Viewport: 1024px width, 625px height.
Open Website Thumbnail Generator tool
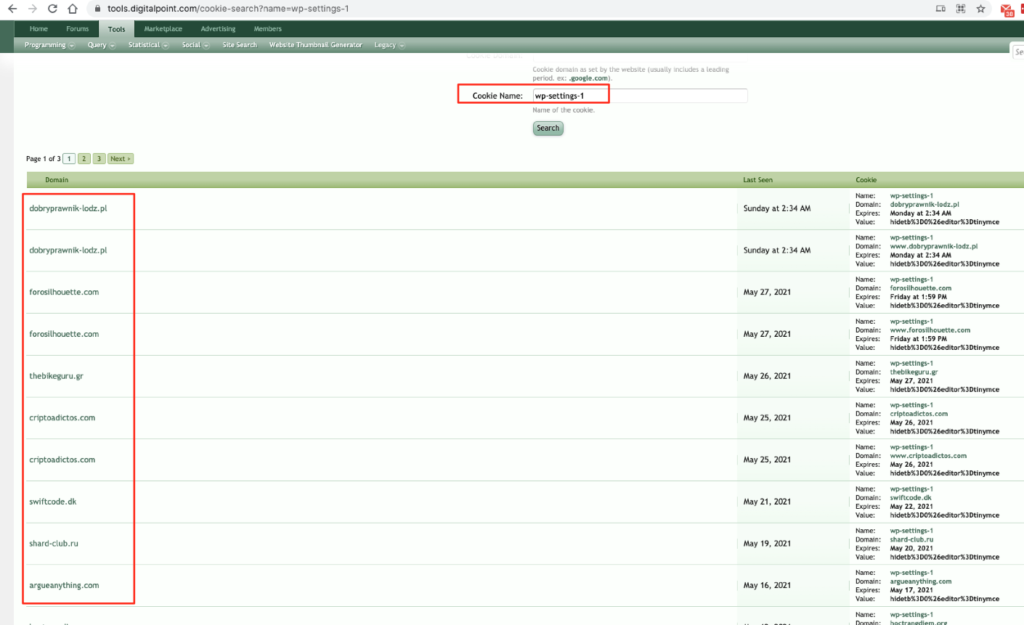click(315, 45)
